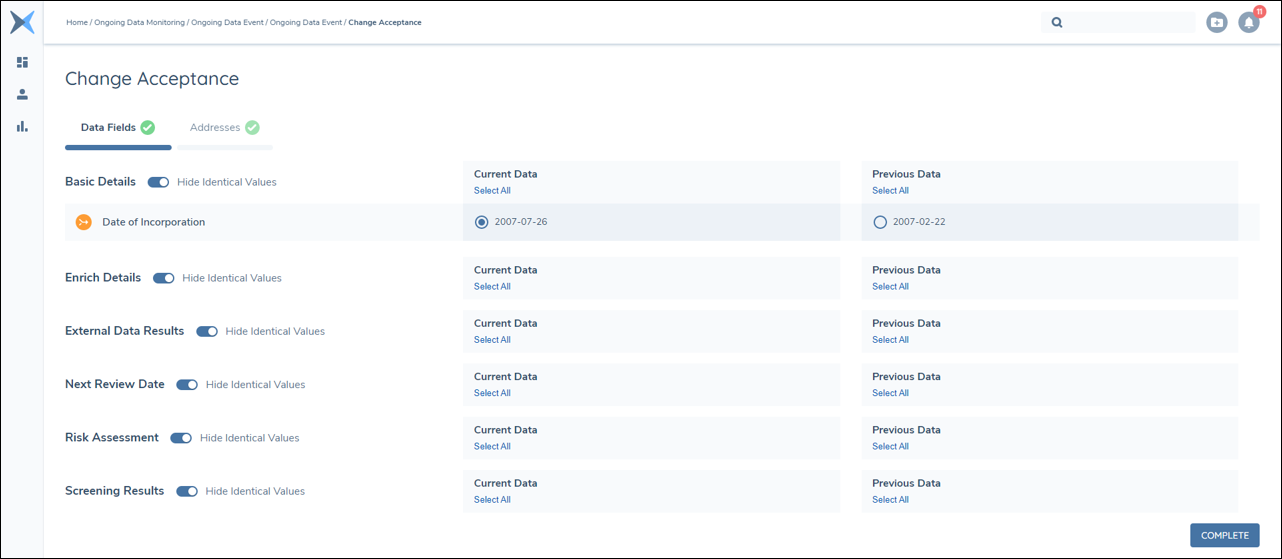Switch to the Addresses tab
Image resolution: width=1282 pixels, height=559 pixels.
point(215,128)
